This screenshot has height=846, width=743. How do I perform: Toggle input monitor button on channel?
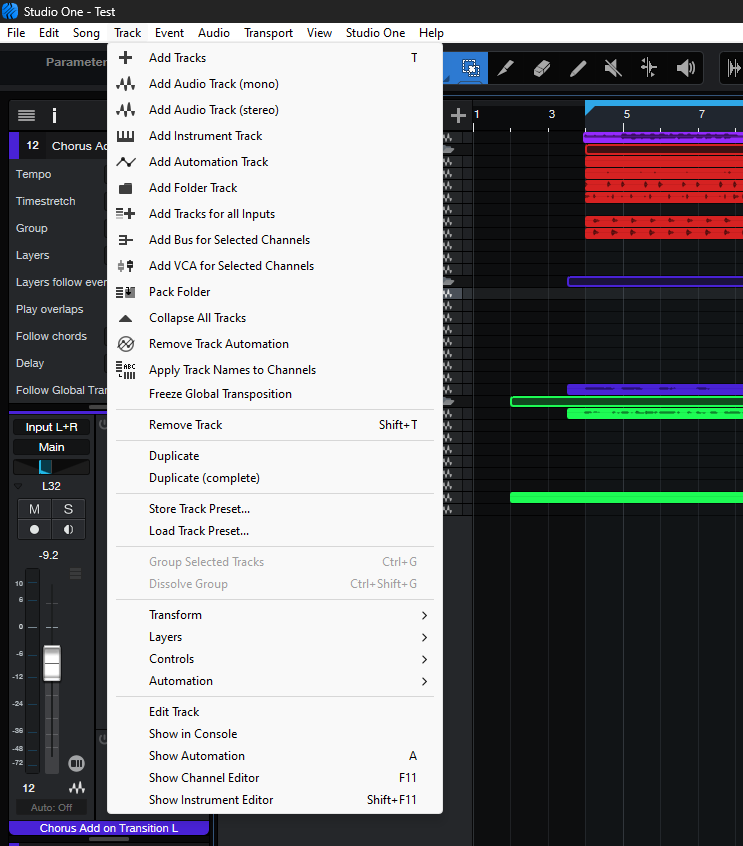tap(68, 530)
